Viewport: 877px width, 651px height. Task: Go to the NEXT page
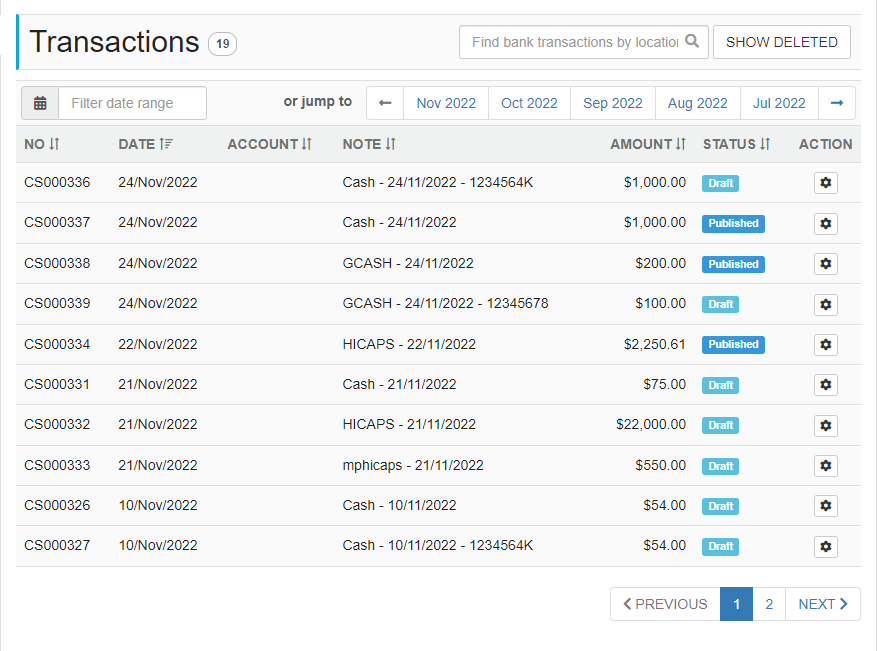[822, 604]
